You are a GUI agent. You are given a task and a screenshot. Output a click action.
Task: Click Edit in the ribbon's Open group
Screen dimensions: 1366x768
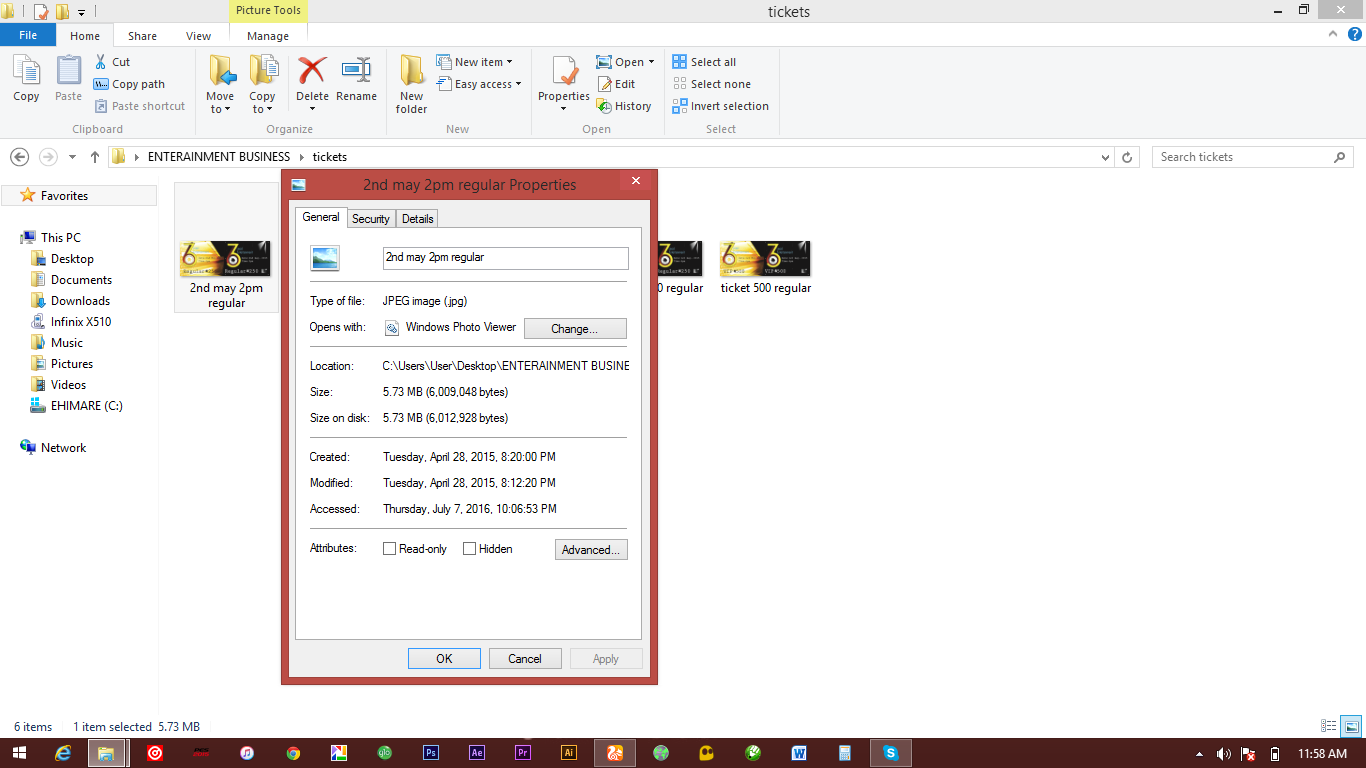[616, 84]
